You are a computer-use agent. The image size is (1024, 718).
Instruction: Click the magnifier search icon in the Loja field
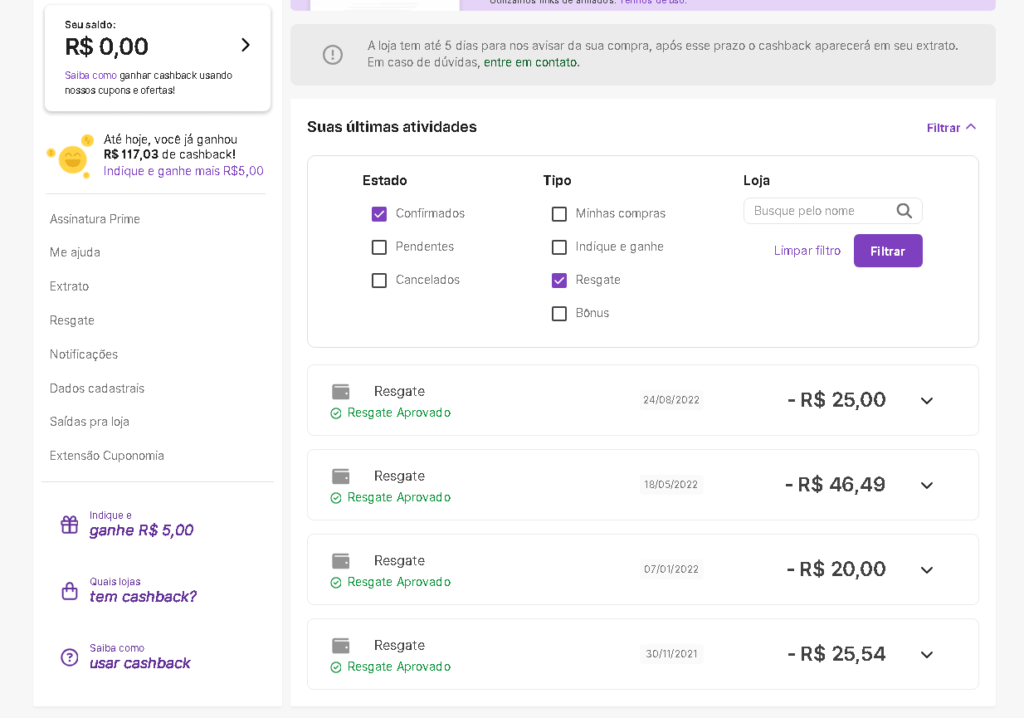tap(904, 210)
